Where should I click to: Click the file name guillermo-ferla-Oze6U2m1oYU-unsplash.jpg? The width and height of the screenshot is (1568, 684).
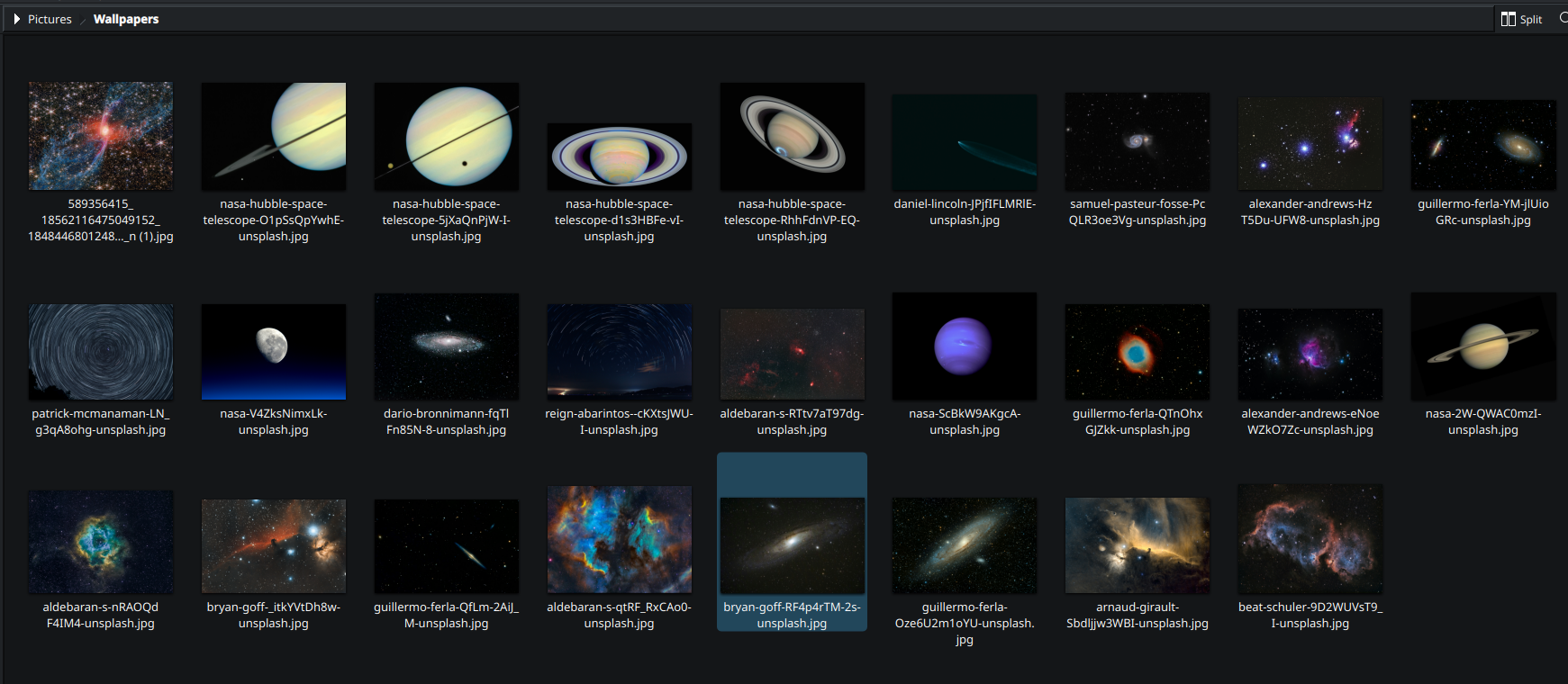[x=965, y=624]
